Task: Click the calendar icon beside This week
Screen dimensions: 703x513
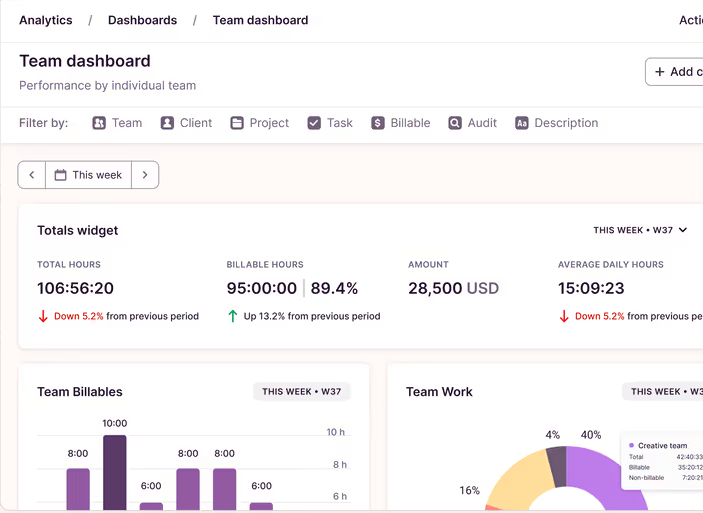Action: pyautogui.click(x=61, y=175)
